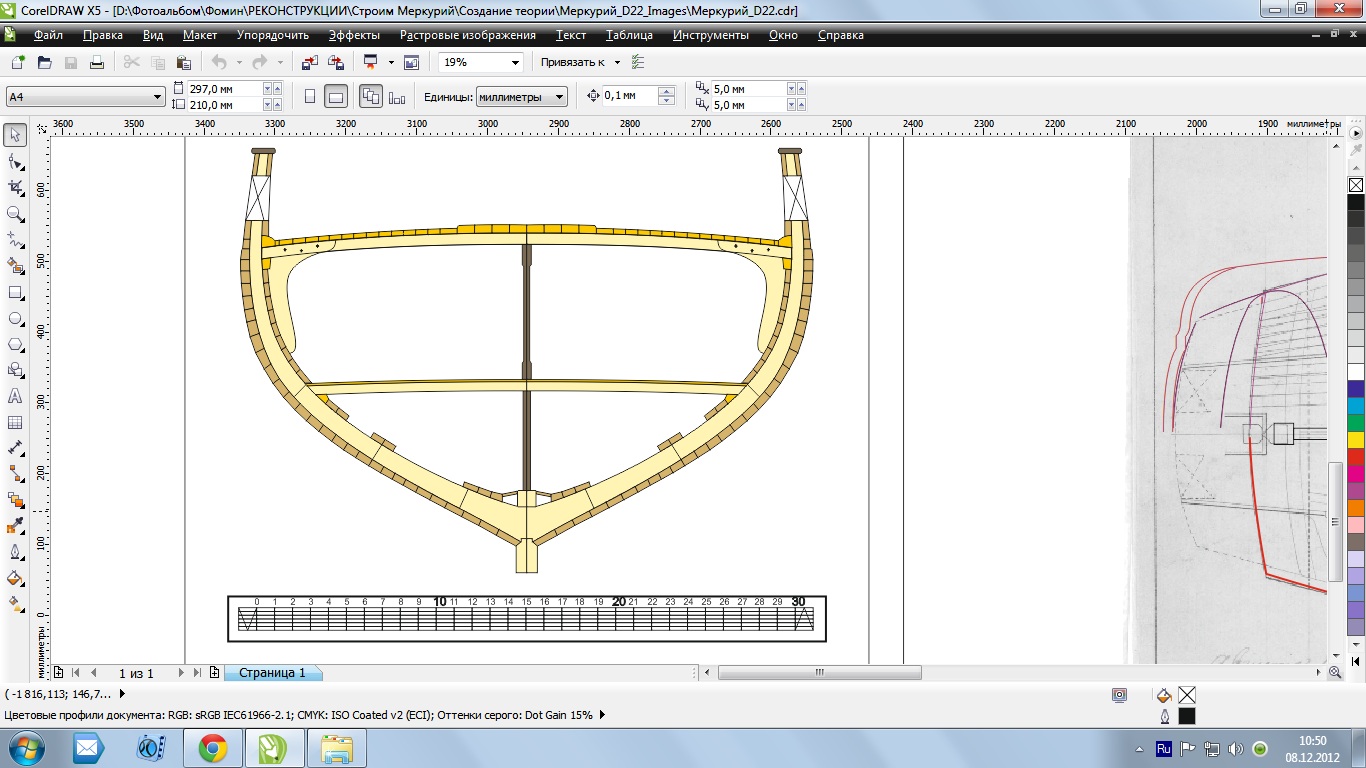Viewport: 1366px width, 768px height.
Task: Open the Инструменты menu
Action: pos(710,35)
